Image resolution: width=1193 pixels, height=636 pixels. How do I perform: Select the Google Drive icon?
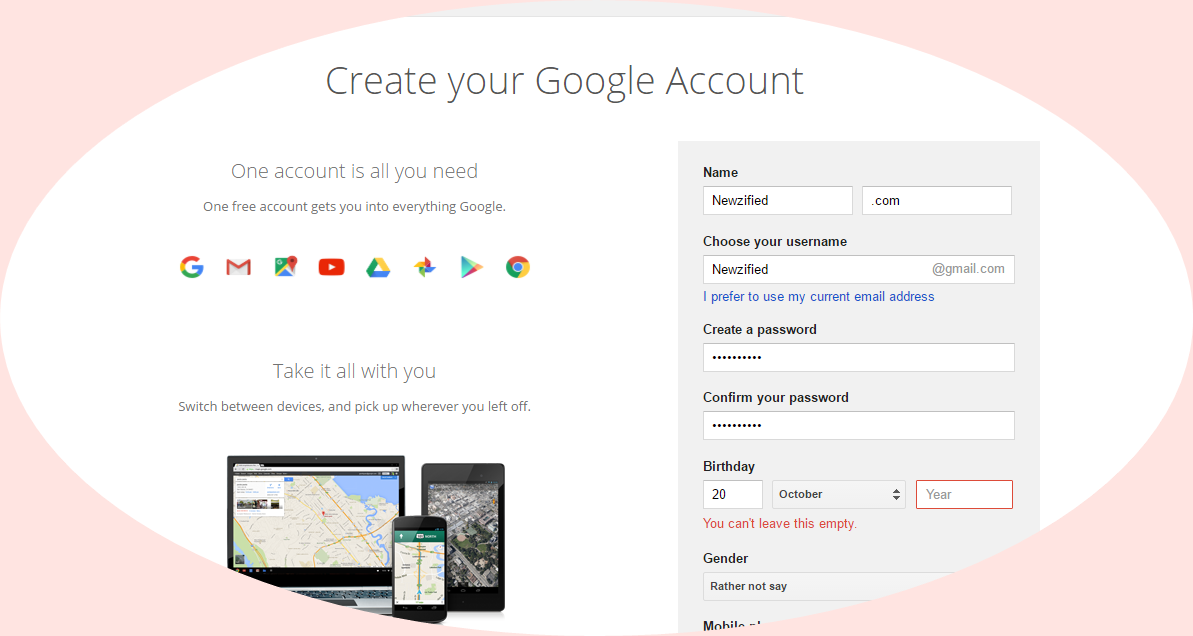[x=378, y=266]
